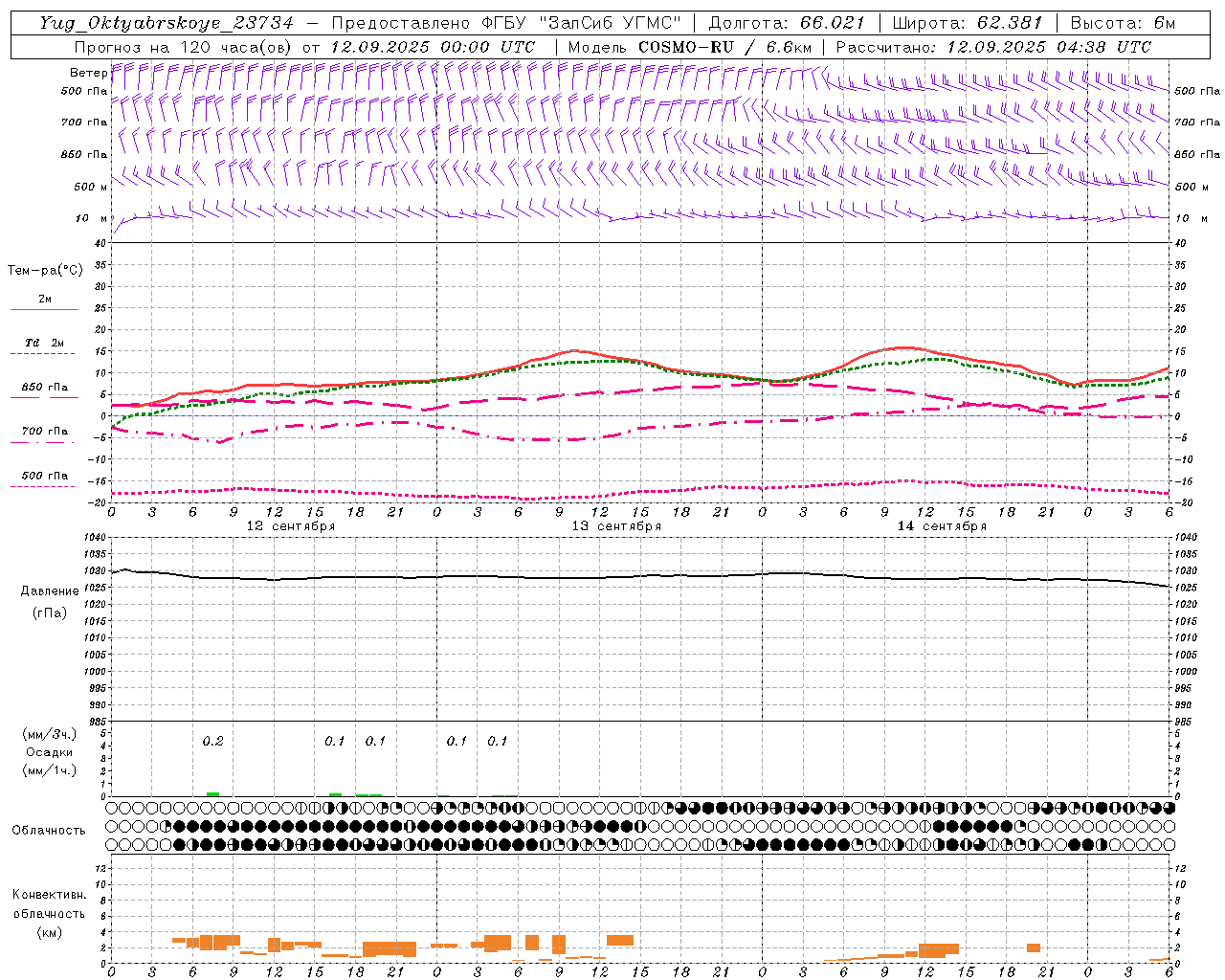Click the Td 2м dew point legend label
Viewport: 1225px width, 980px height.
click(45, 343)
